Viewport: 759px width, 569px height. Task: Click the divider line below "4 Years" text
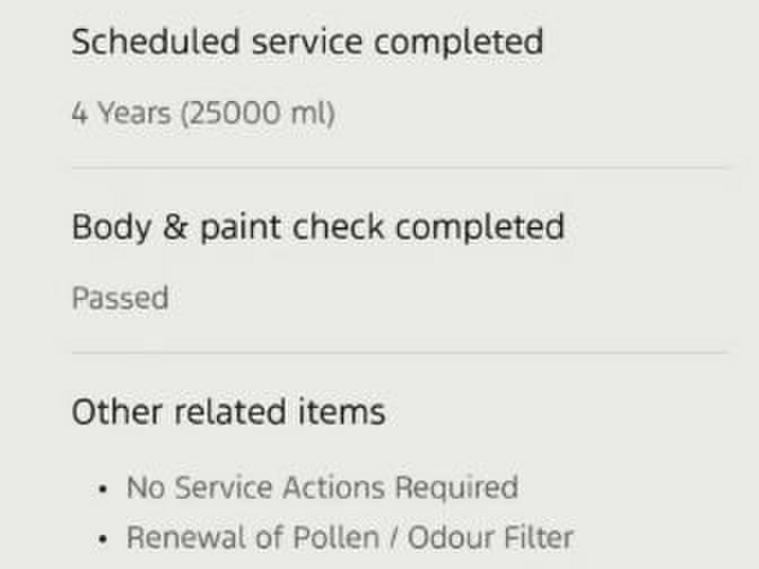400,167
